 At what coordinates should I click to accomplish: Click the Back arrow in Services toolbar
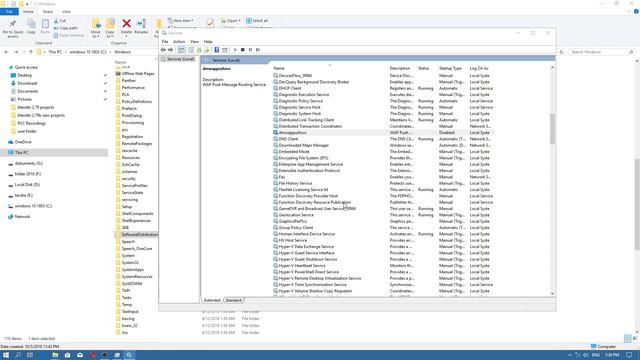pos(163,50)
